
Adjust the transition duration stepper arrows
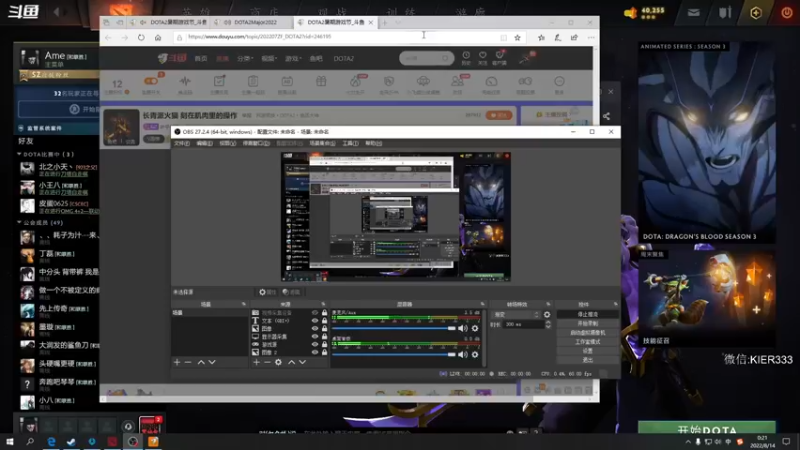(x=548, y=324)
